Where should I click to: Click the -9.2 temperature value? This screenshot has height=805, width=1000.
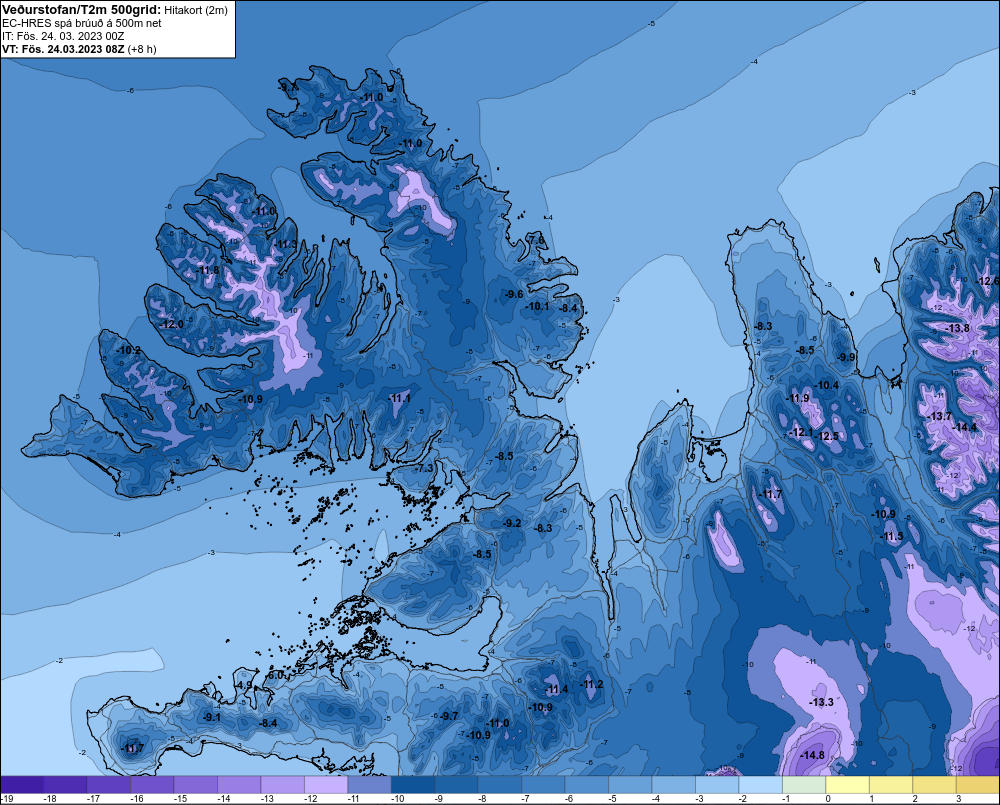point(512,522)
